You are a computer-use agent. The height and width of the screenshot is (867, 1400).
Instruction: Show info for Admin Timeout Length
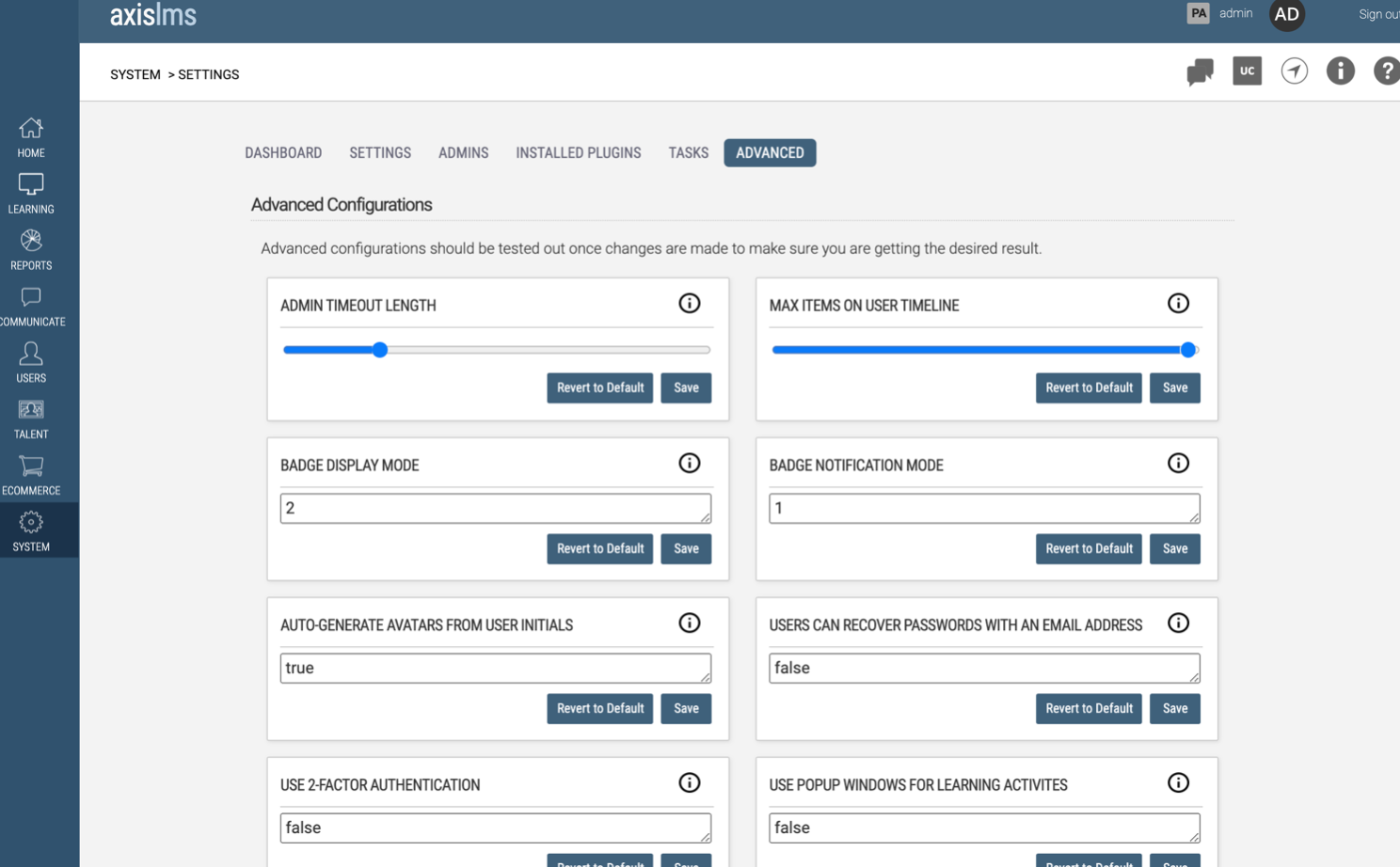[x=689, y=304]
